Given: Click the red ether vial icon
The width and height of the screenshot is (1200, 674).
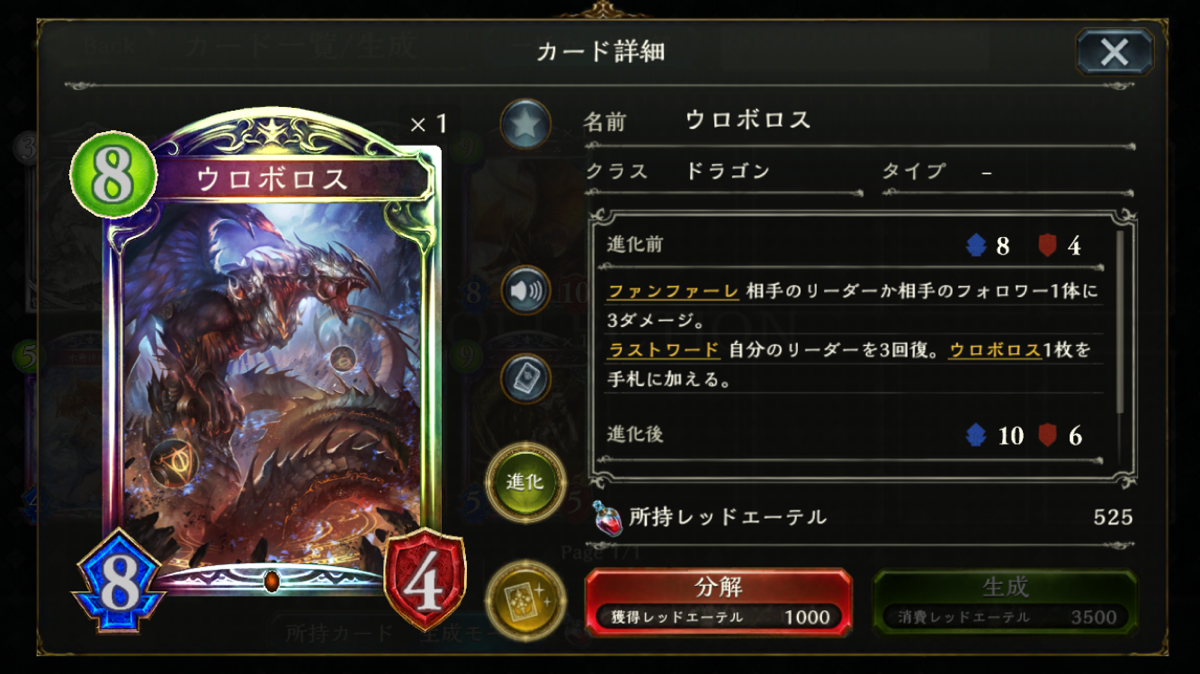Looking at the screenshot, I should (605, 518).
